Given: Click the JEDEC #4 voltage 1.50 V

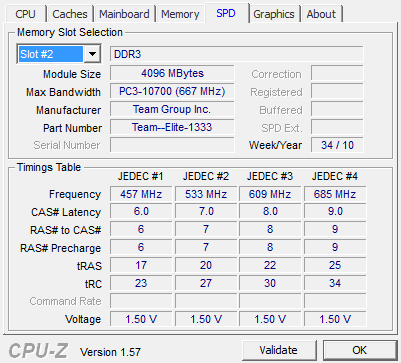Looking at the screenshot, I should (x=335, y=319).
